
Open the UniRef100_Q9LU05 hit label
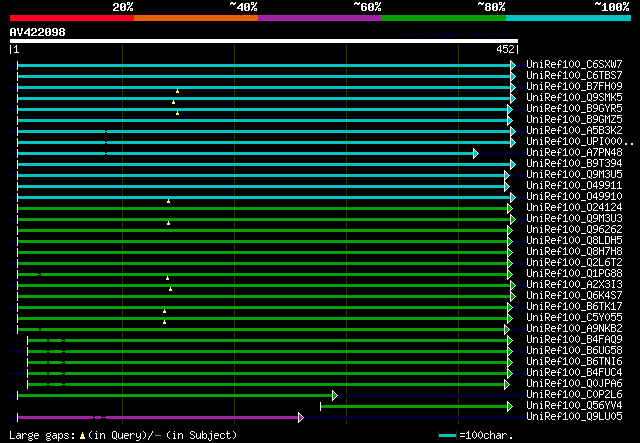pyautogui.click(x=573, y=417)
